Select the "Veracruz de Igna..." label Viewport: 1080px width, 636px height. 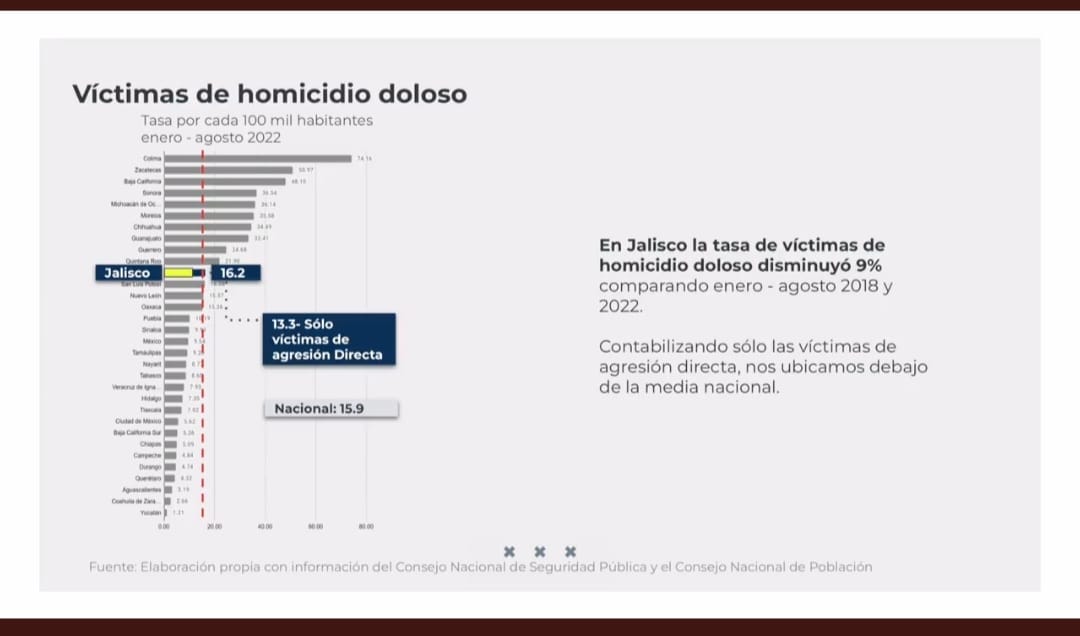[x=136, y=387]
